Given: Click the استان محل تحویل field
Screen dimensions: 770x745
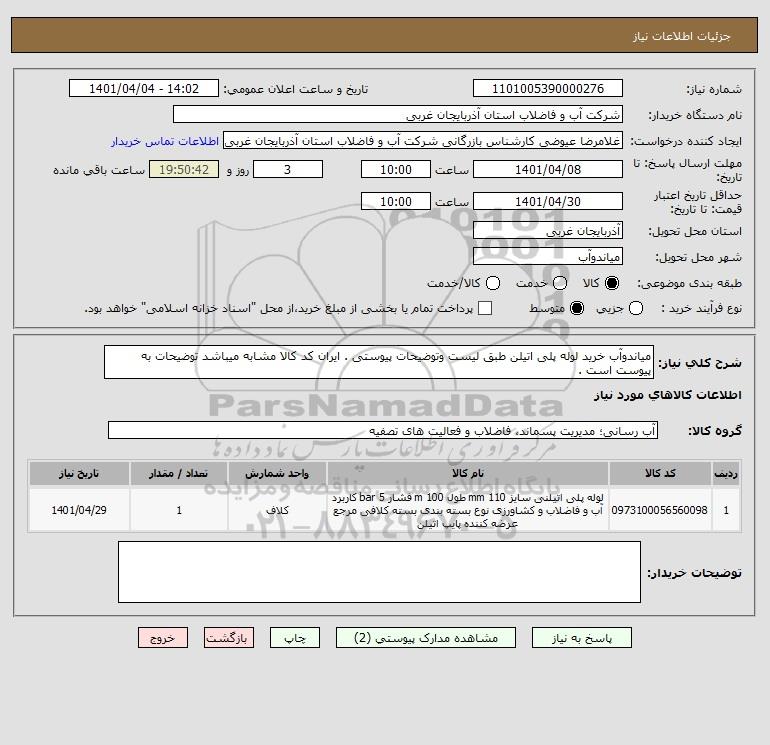Looking at the screenshot, I should tap(548, 230).
